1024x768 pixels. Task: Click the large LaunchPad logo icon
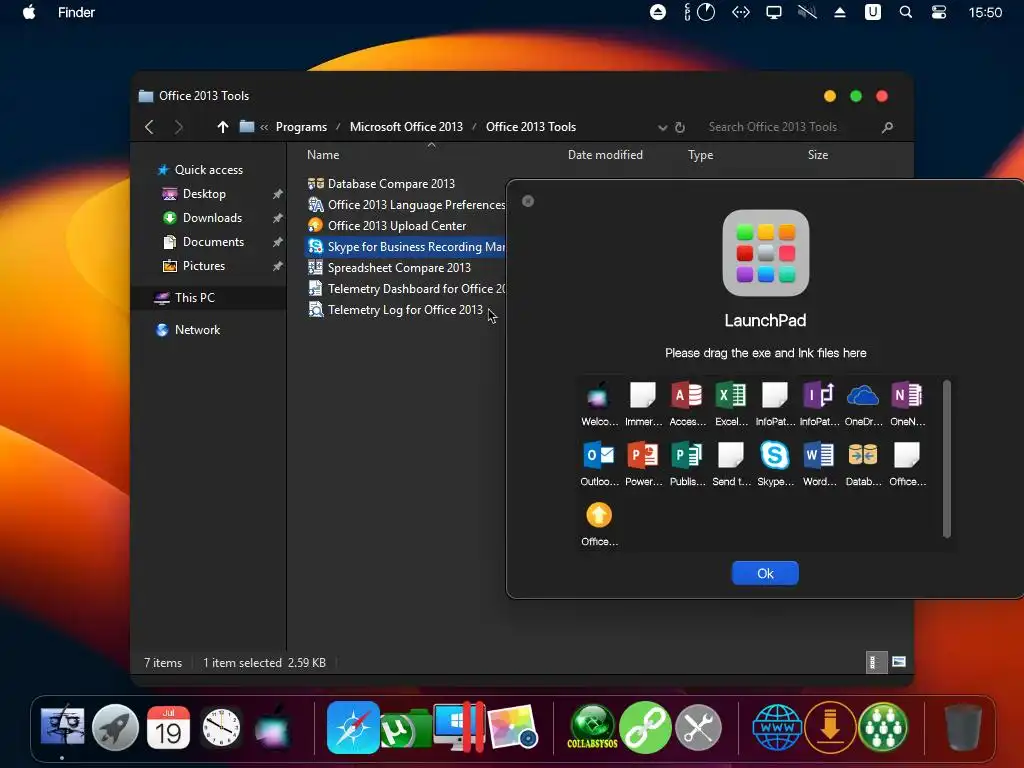[x=765, y=253]
